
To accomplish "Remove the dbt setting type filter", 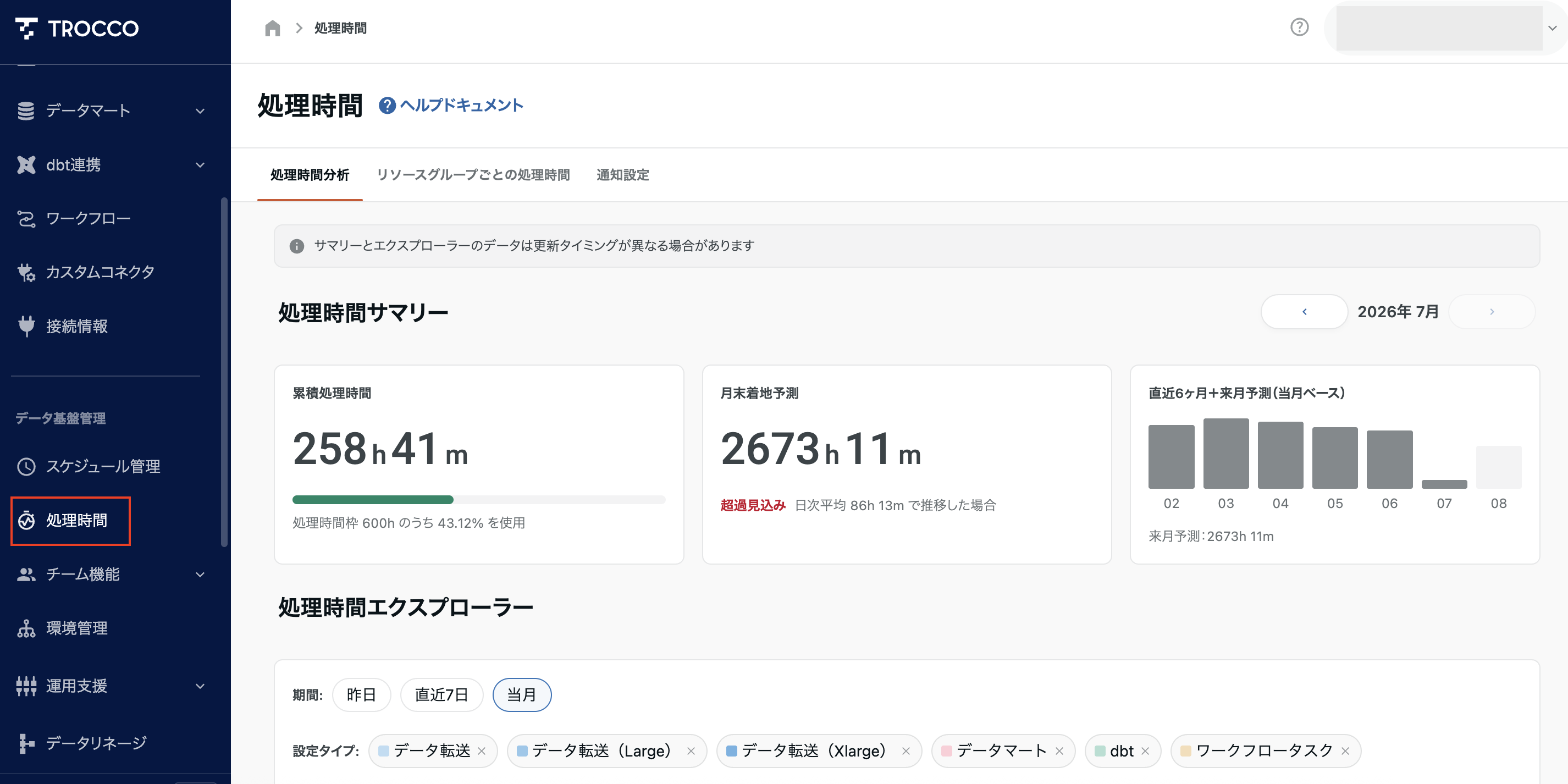I will (x=1145, y=751).
